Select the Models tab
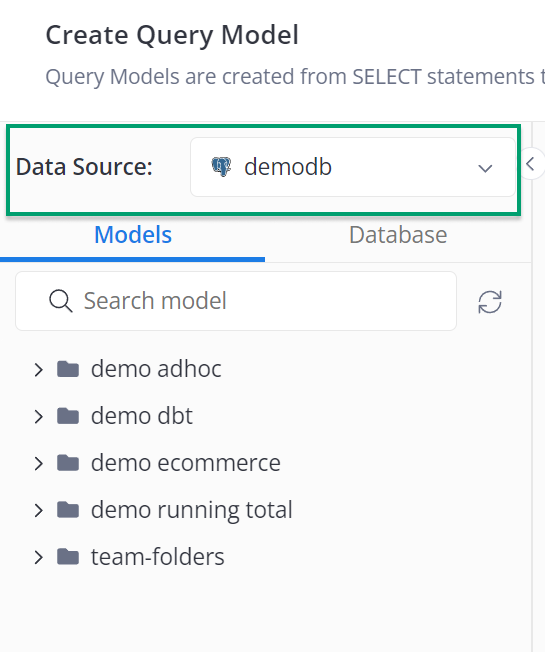Image resolution: width=545 pixels, height=652 pixels. tap(133, 235)
